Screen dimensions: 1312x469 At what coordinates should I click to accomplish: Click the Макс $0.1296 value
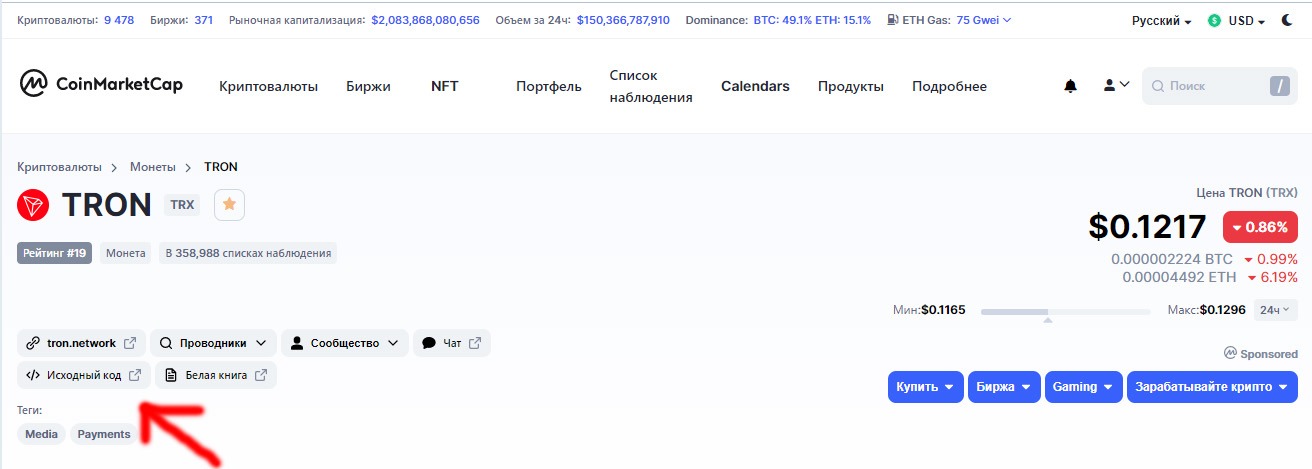(x=1223, y=310)
